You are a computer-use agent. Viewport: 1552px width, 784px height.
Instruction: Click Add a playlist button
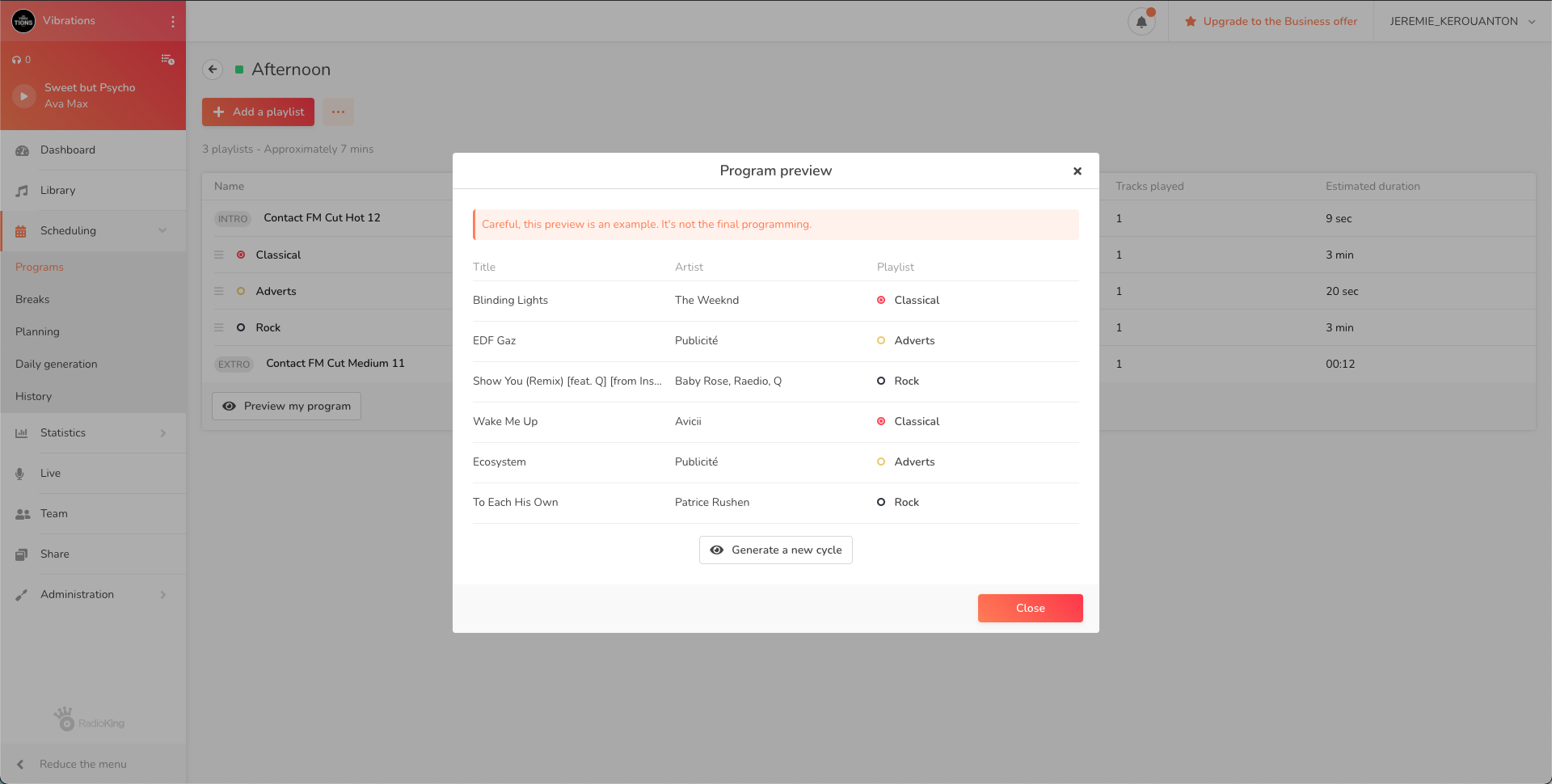coord(258,112)
